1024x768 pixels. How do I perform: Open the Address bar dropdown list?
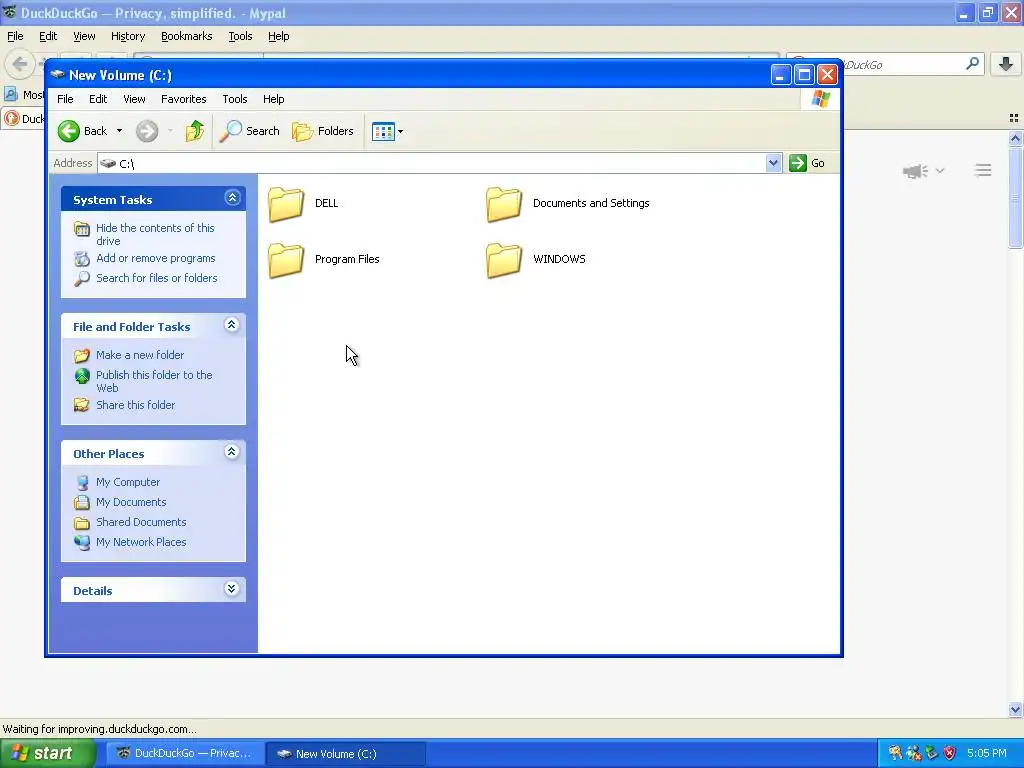tap(773, 163)
